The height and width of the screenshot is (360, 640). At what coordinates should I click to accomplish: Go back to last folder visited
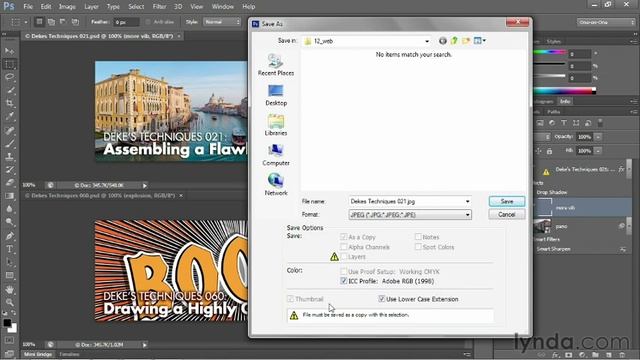click(x=442, y=41)
